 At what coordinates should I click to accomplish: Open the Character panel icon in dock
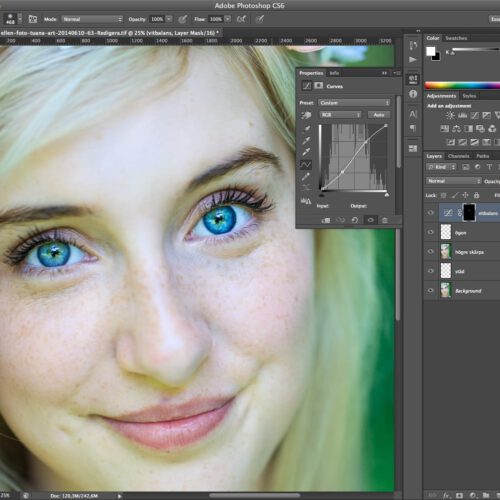coord(413,114)
